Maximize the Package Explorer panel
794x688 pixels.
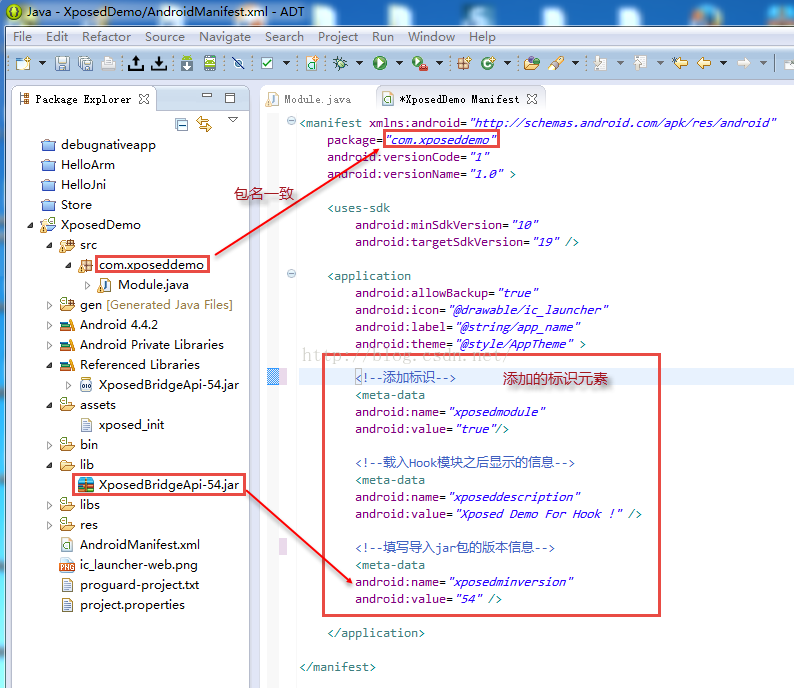pyautogui.click(x=230, y=98)
